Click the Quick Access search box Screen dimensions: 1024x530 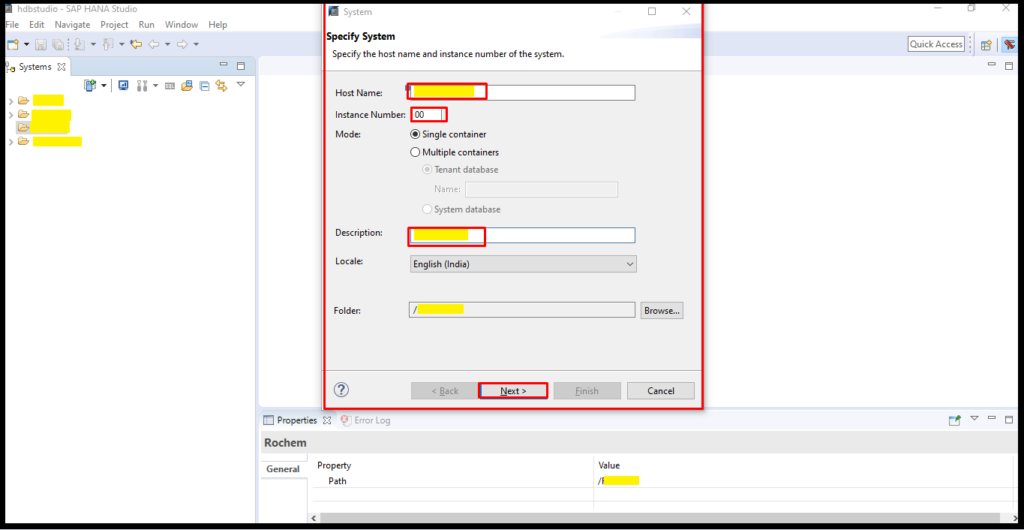(936, 44)
